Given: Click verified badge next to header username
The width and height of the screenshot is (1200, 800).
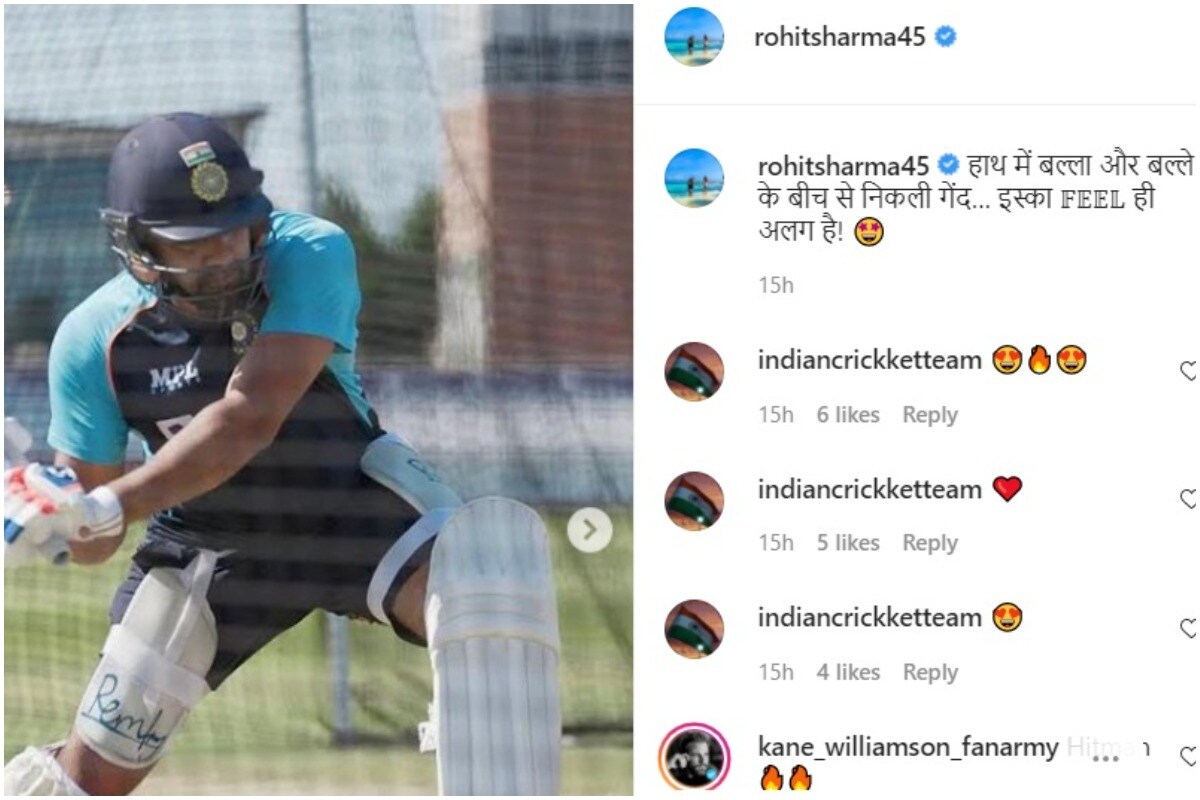Looking at the screenshot, I should point(944,37).
